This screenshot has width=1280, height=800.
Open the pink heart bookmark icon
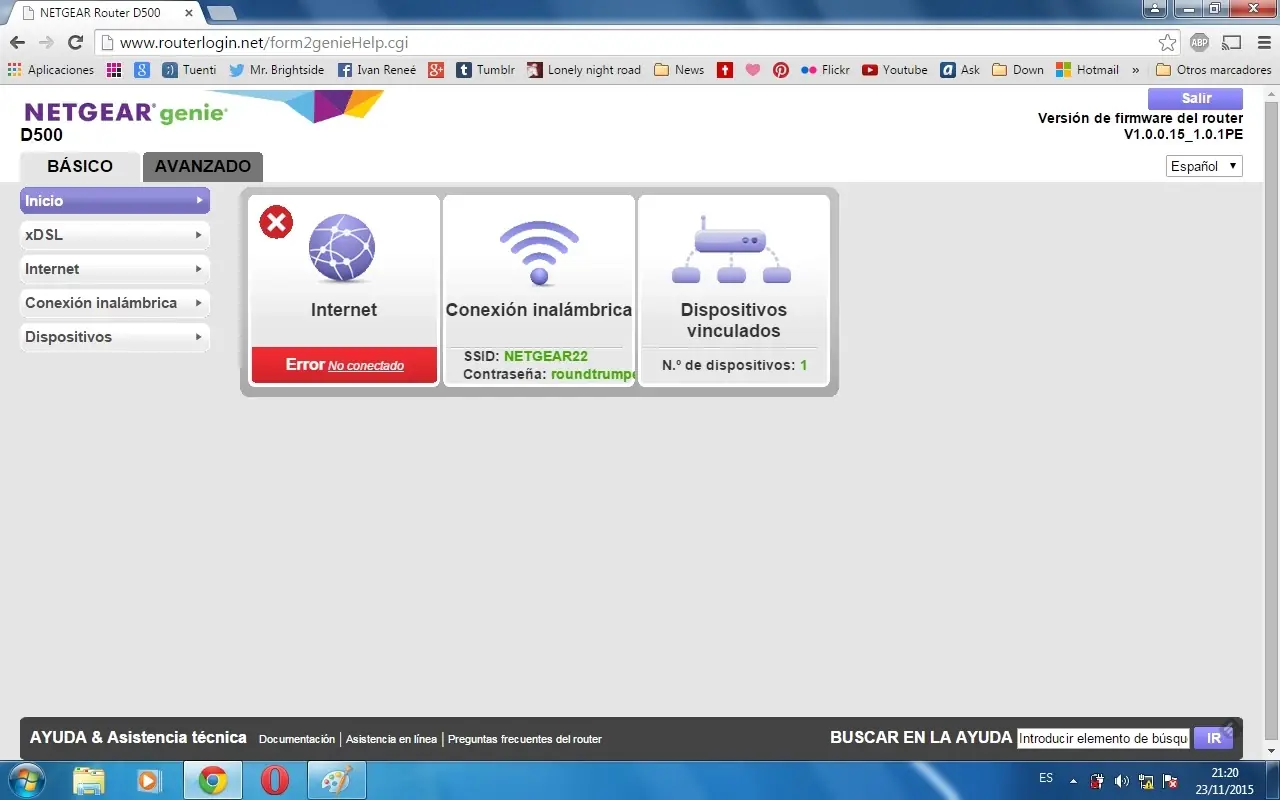coord(753,70)
